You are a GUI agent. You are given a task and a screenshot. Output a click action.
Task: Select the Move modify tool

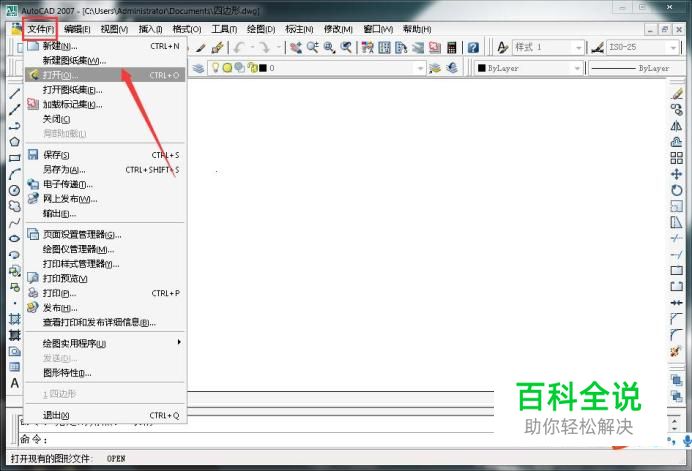coord(677,174)
